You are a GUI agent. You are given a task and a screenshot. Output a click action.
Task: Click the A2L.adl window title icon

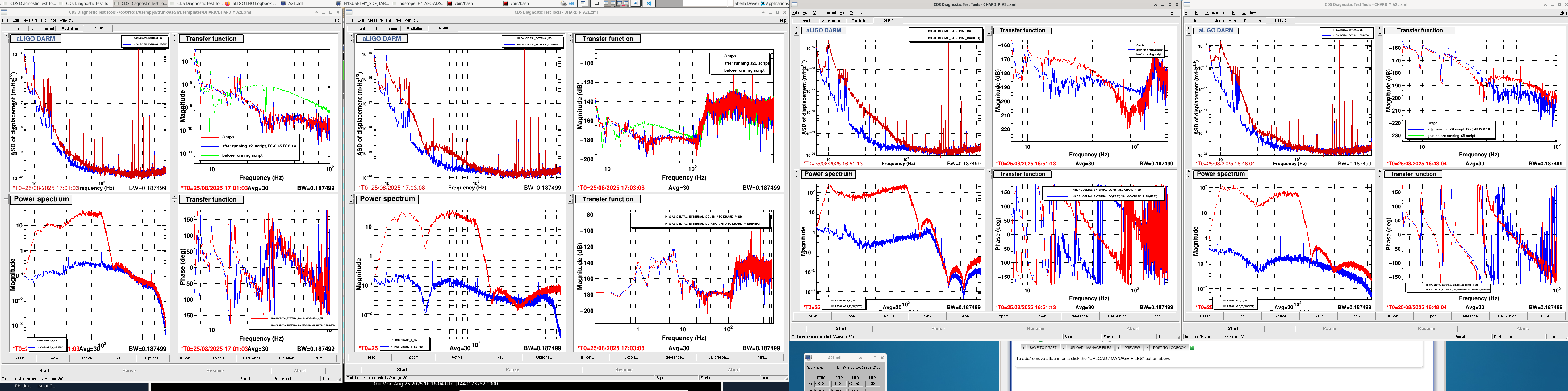[808, 358]
